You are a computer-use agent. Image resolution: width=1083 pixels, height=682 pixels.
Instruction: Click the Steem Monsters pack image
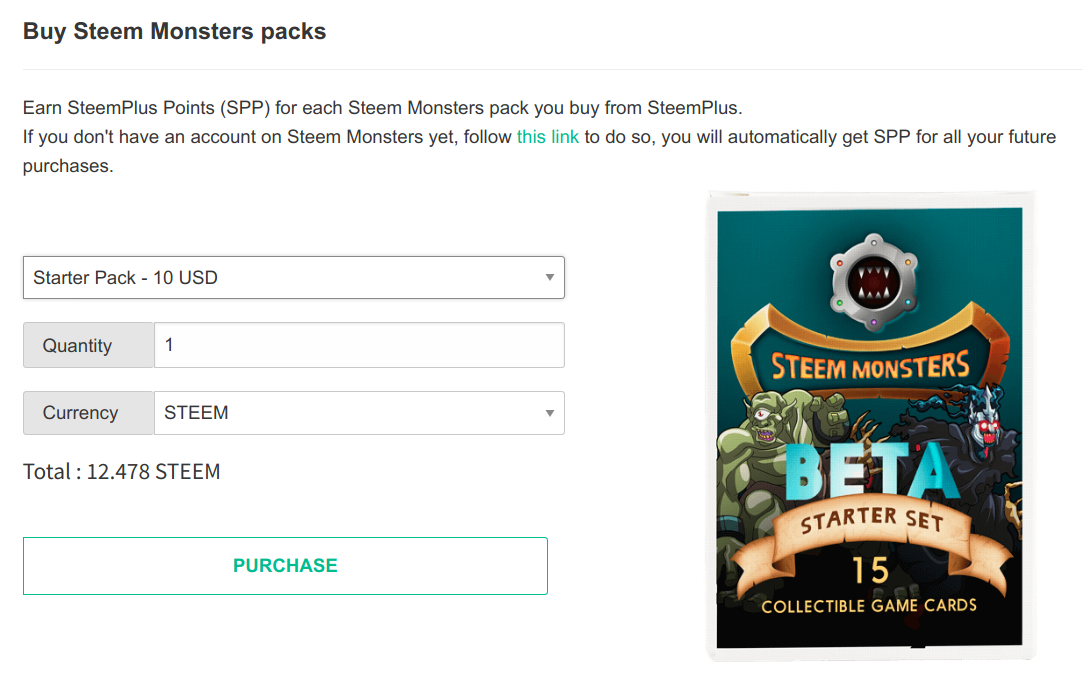[x=870, y=426]
